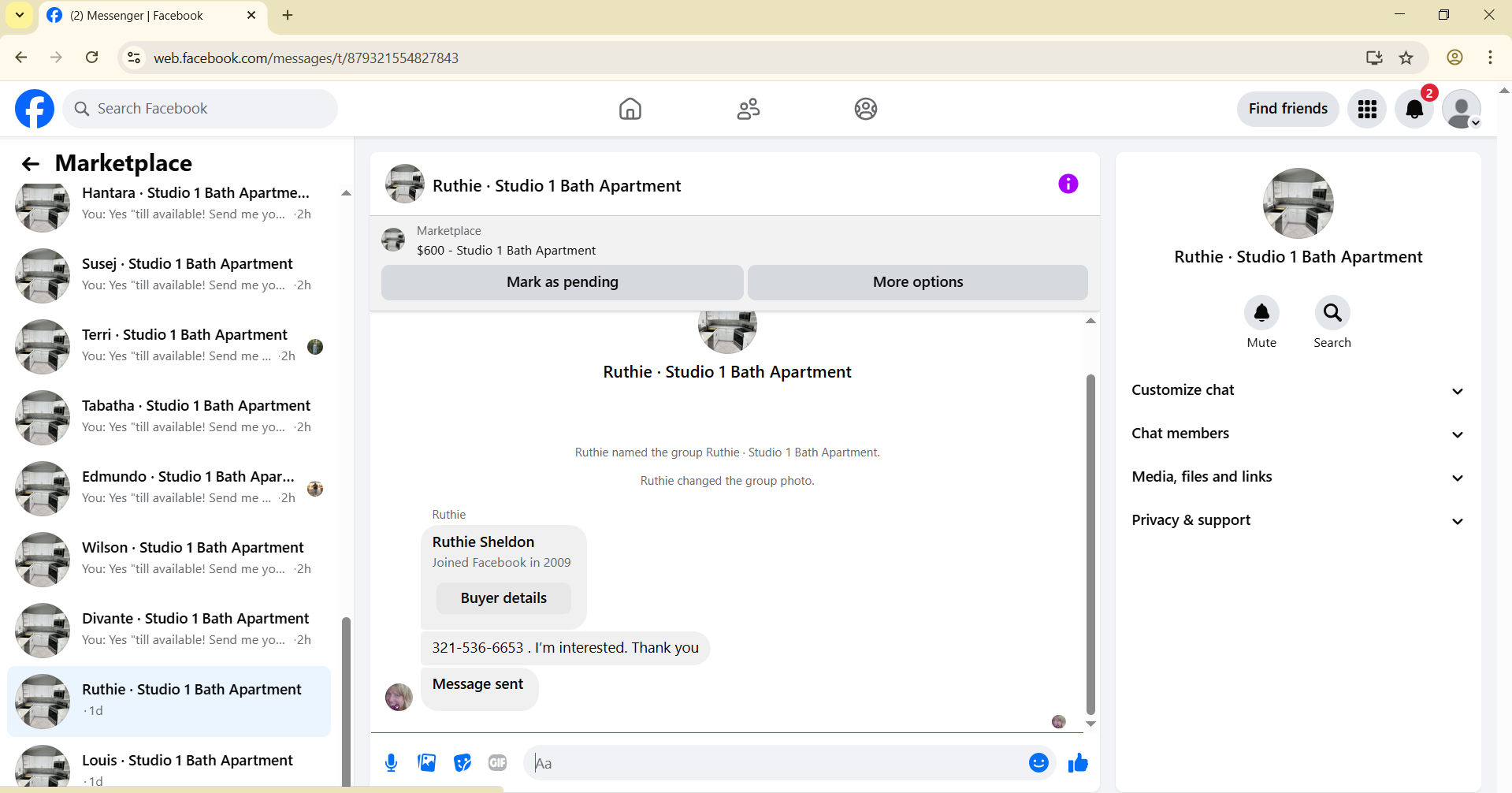
Task: View site information icon in address bar
Action: click(x=135, y=58)
